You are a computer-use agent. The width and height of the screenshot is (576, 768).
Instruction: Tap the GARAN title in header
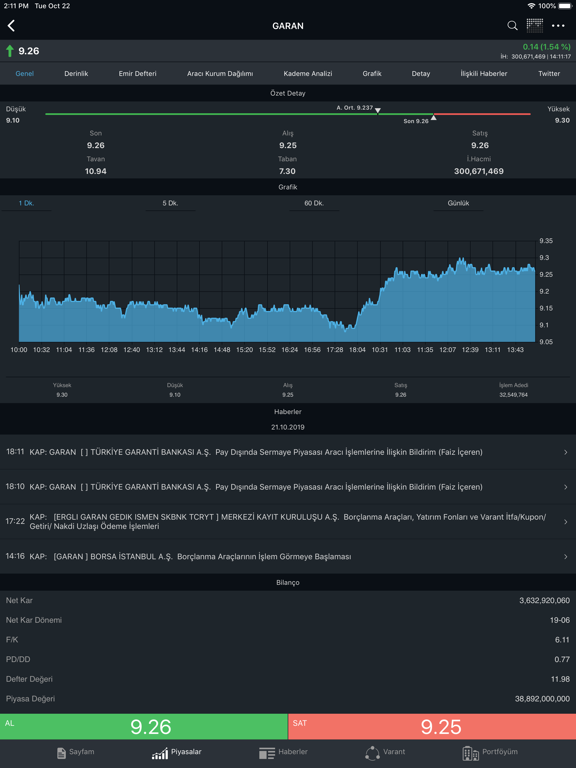(x=288, y=26)
